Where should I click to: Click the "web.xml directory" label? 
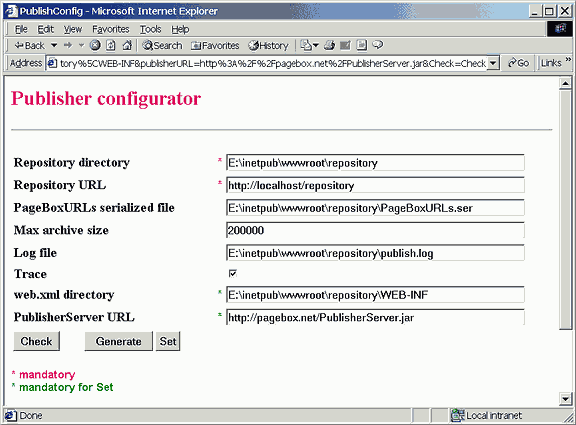(64, 295)
